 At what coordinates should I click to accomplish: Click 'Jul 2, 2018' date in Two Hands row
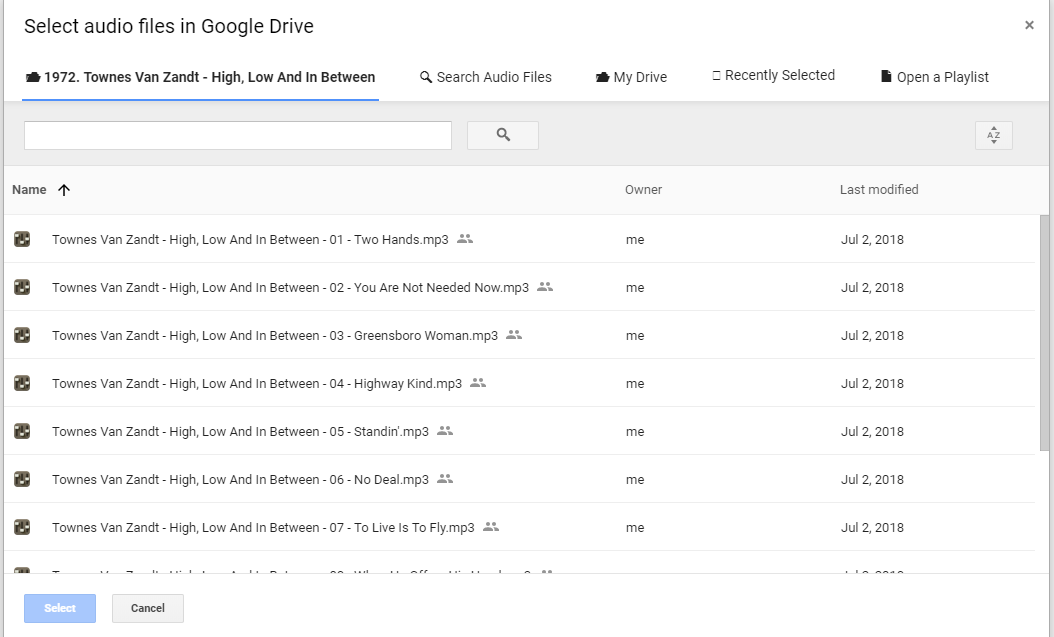tap(873, 240)
